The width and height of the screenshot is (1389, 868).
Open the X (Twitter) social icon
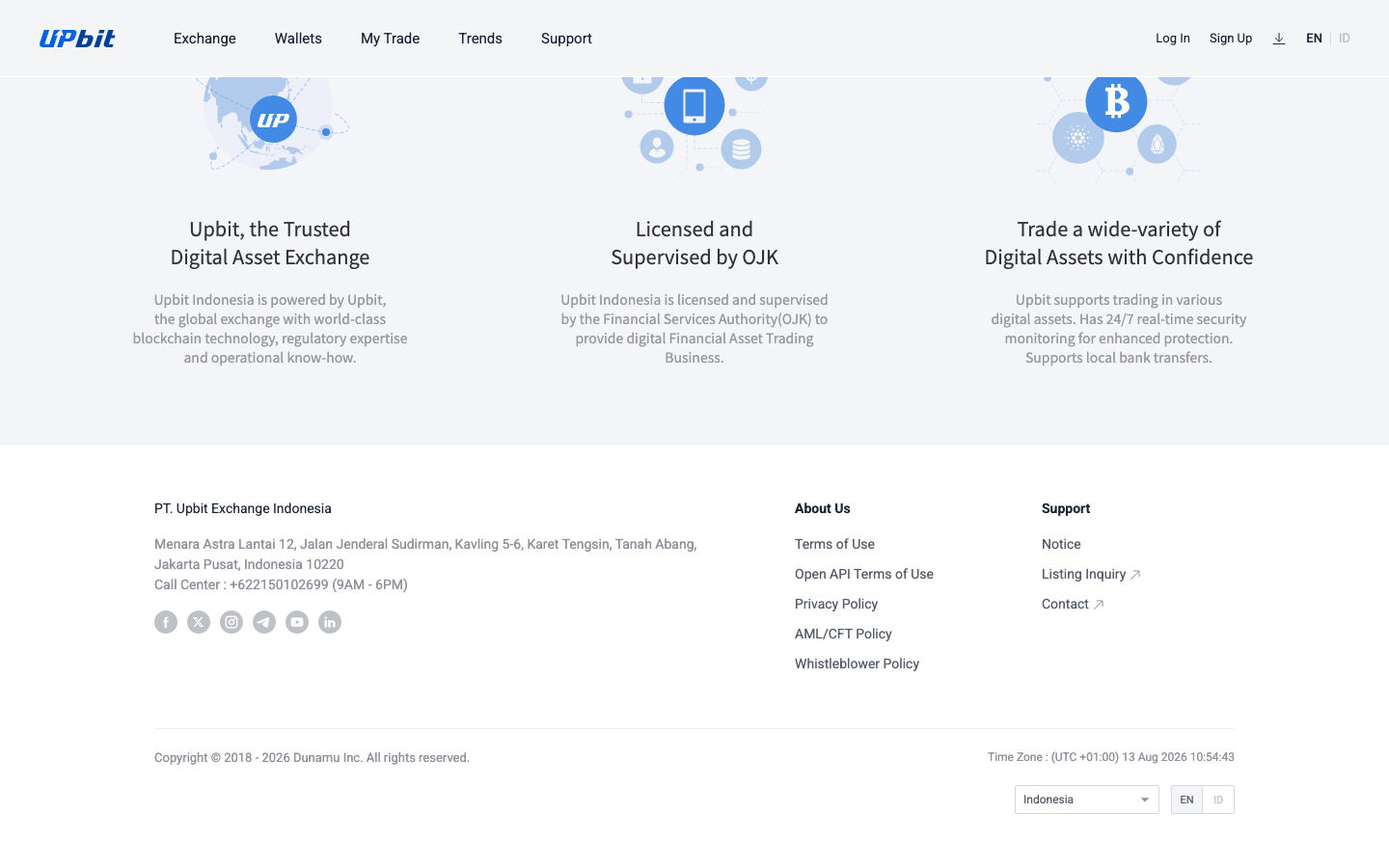[199, 622]
